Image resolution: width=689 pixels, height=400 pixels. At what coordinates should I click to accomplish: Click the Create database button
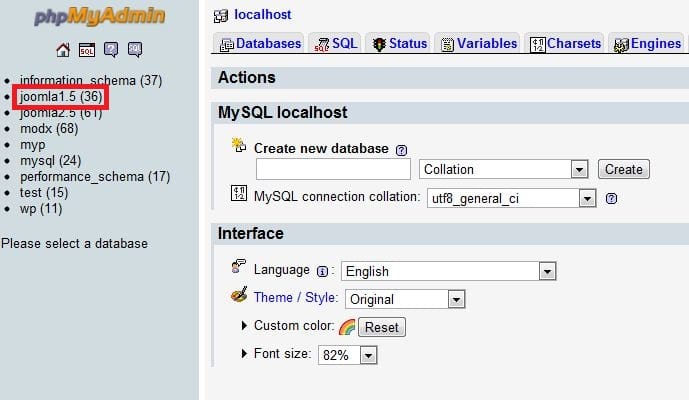pos(624,169)
